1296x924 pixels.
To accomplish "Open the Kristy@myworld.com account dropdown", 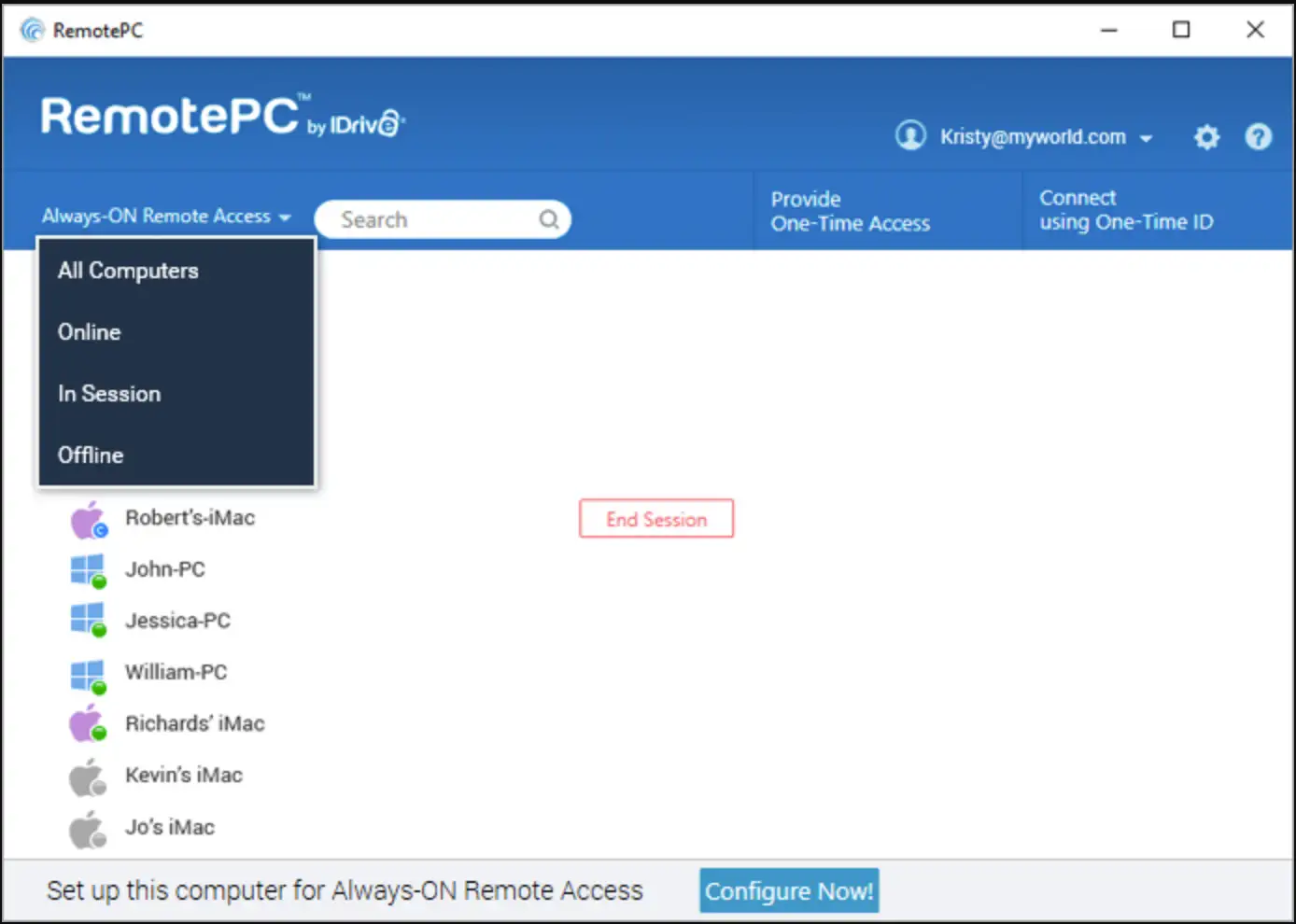I will [x=1047, y=137].
